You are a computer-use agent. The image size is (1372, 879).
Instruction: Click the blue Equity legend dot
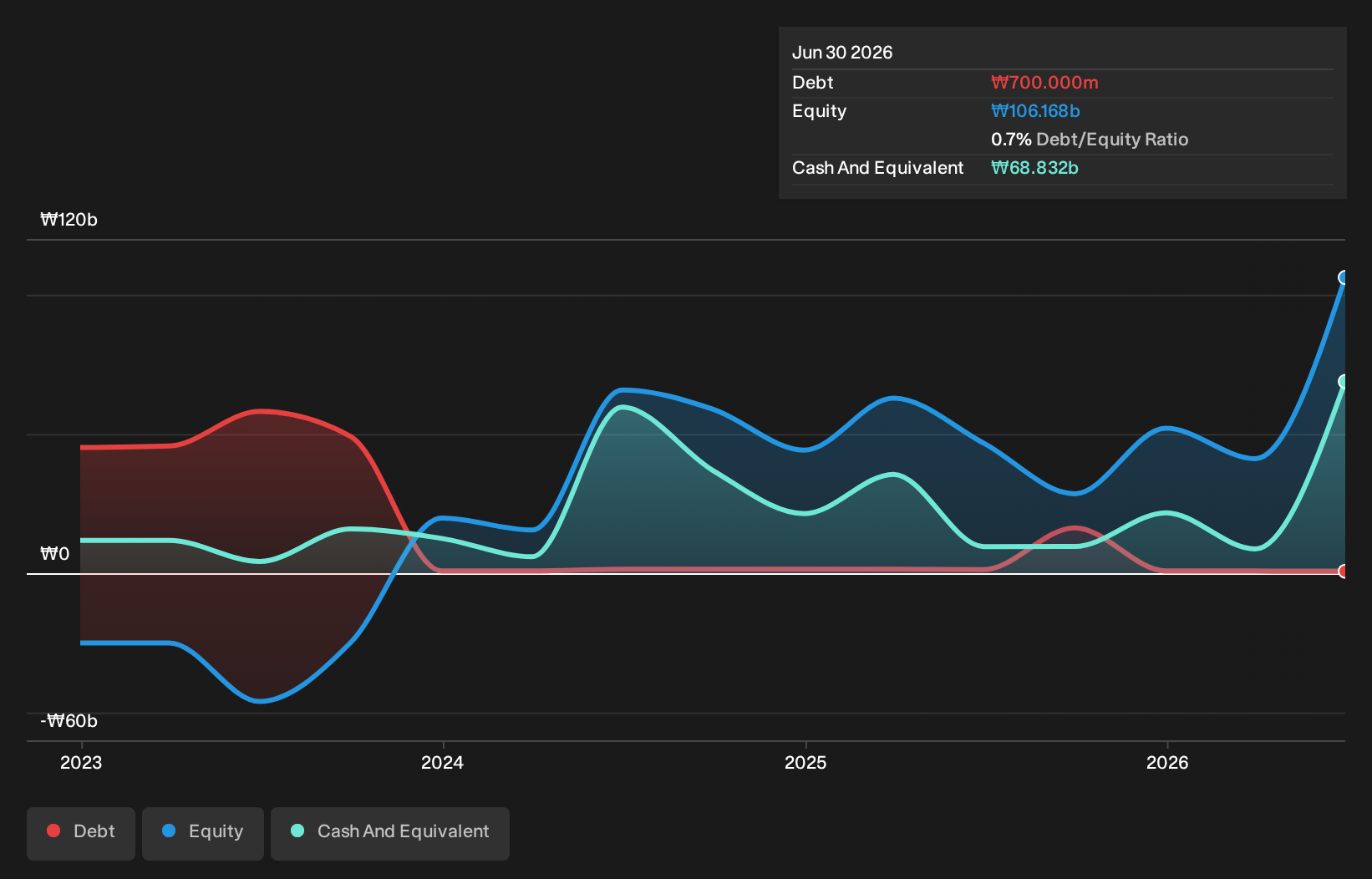(x=169, y=831)
